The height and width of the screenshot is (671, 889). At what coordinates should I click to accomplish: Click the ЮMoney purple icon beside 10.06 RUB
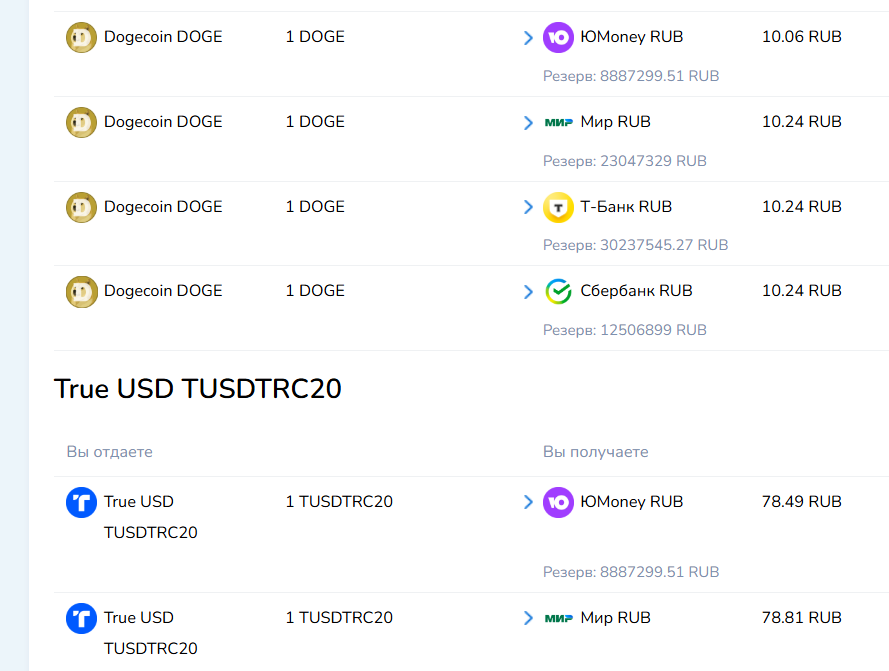point(558,38)
